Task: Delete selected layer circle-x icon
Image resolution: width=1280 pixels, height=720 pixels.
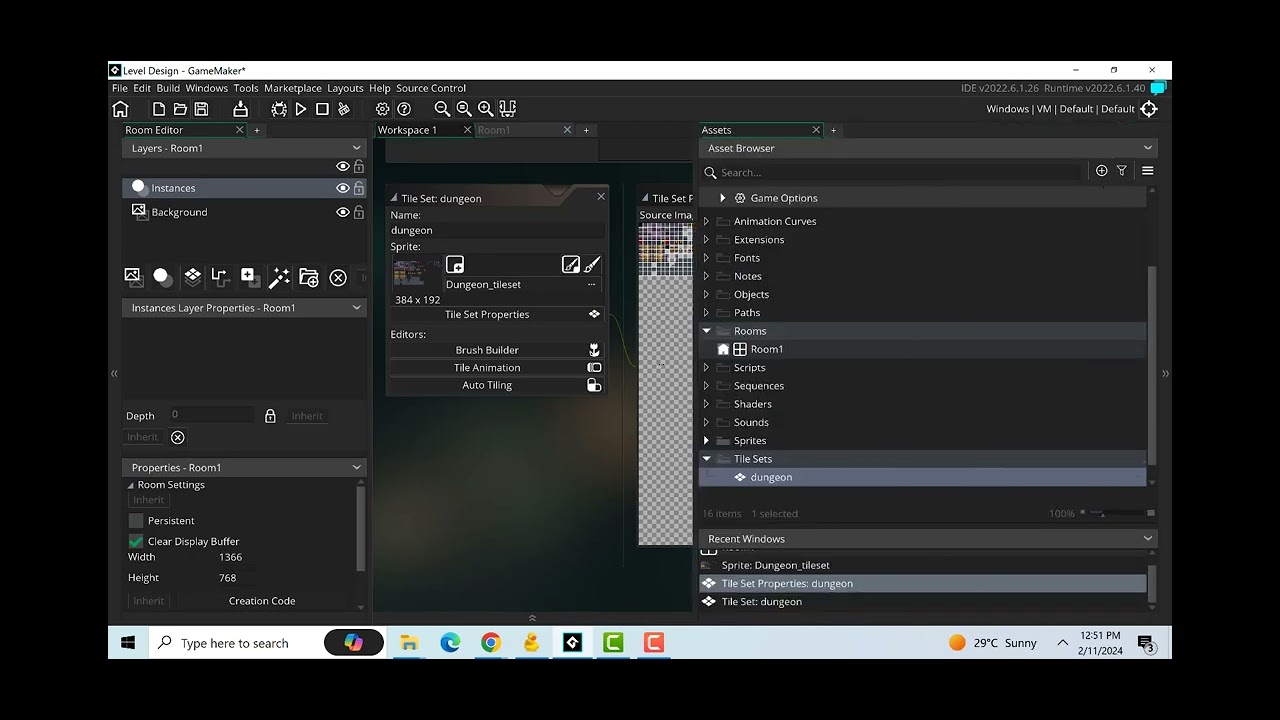Action: (x=338, y=278)
